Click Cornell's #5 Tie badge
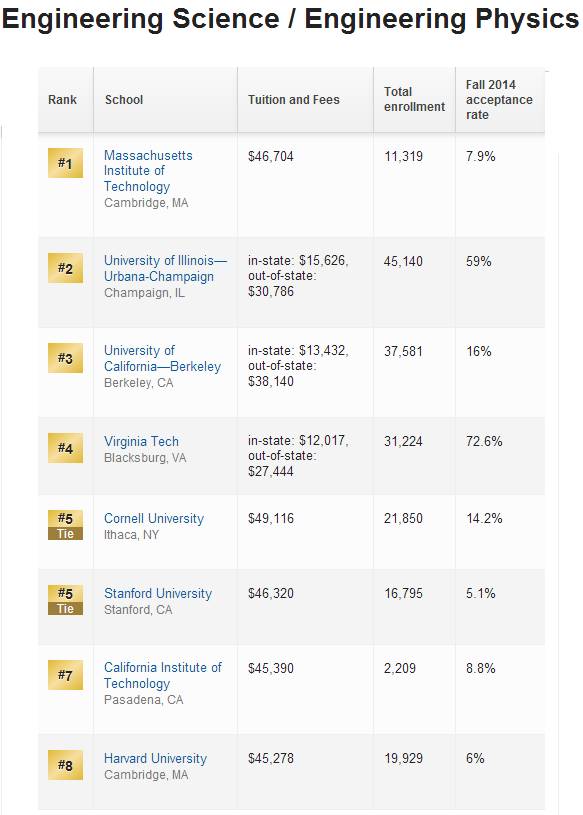 tap(65, 525)
